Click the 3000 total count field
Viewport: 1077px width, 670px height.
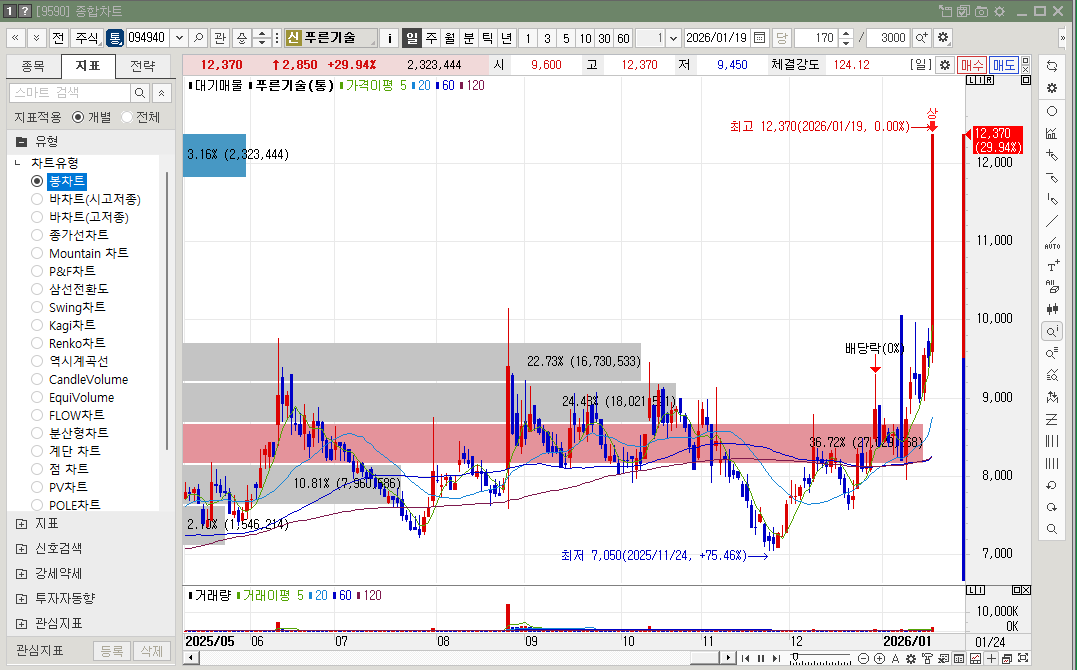click(888, 38)
